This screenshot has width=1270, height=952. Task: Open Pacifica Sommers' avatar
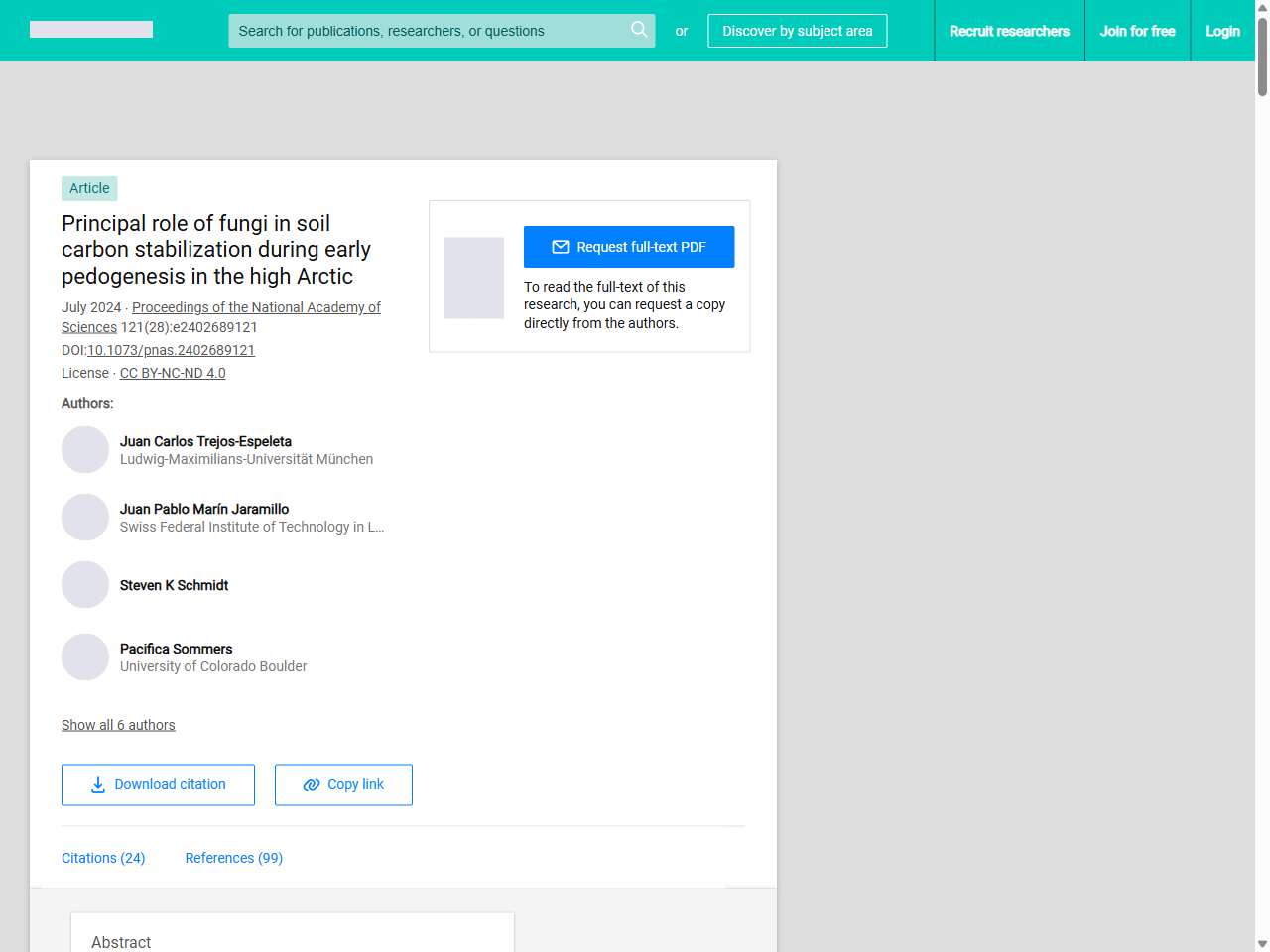(x=85, y=657)
